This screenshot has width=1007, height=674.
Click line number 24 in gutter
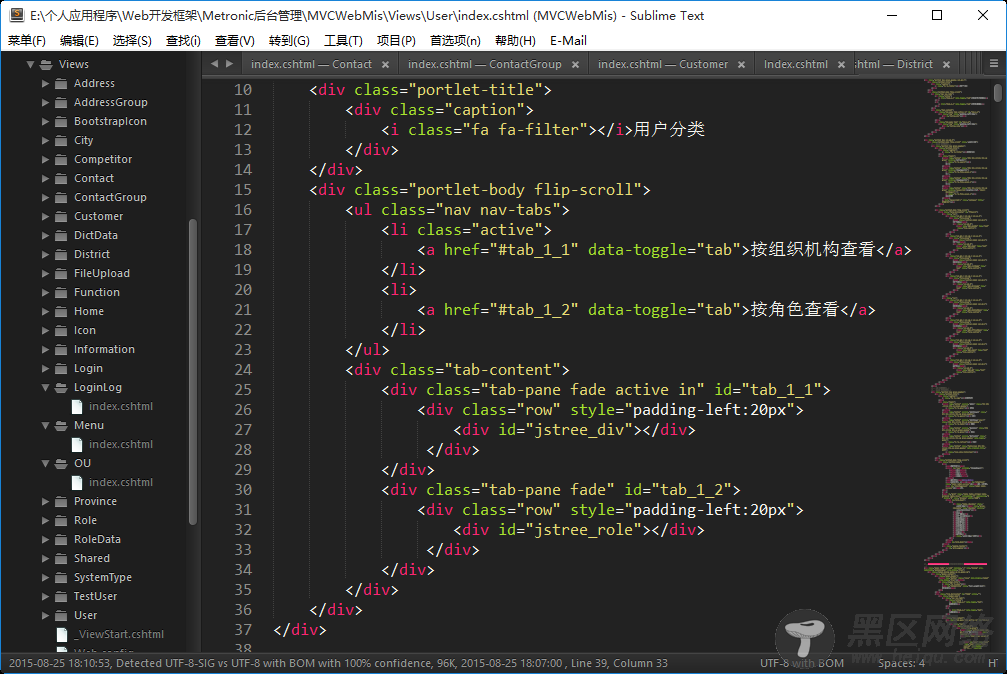[x=243, y=370]
